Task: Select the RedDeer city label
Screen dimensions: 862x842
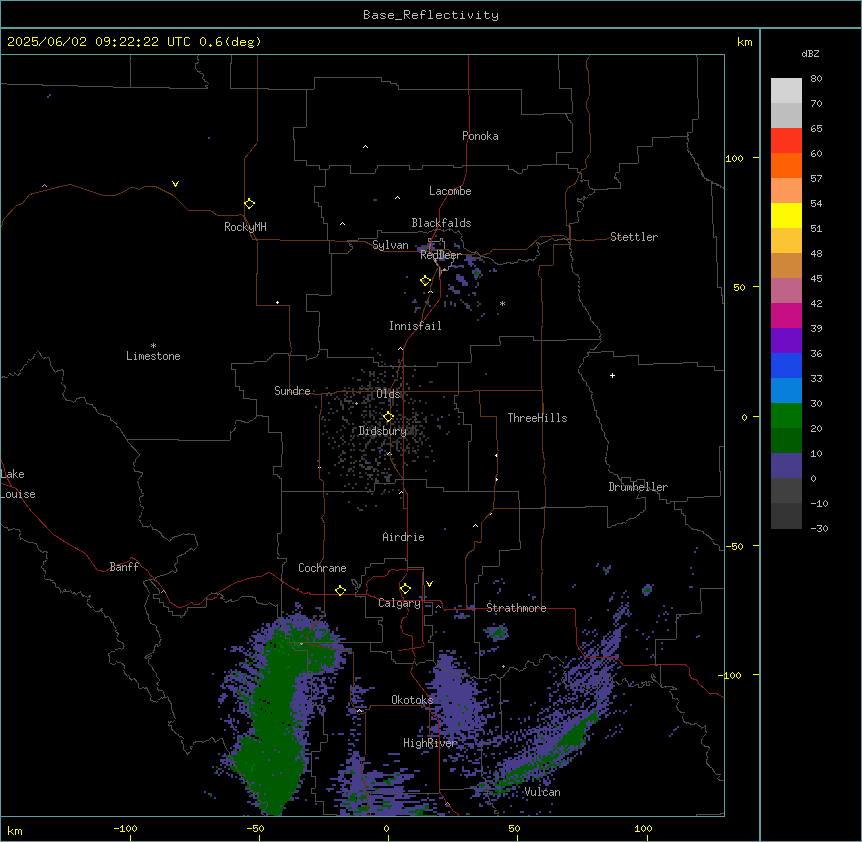Action: tap(440, 255)
